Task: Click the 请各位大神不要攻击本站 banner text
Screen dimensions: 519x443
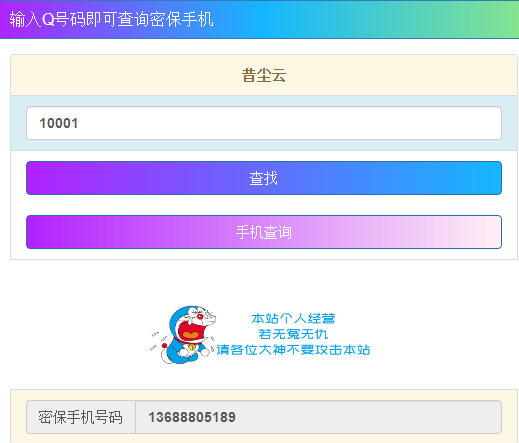Action: [x=293, y=350]
